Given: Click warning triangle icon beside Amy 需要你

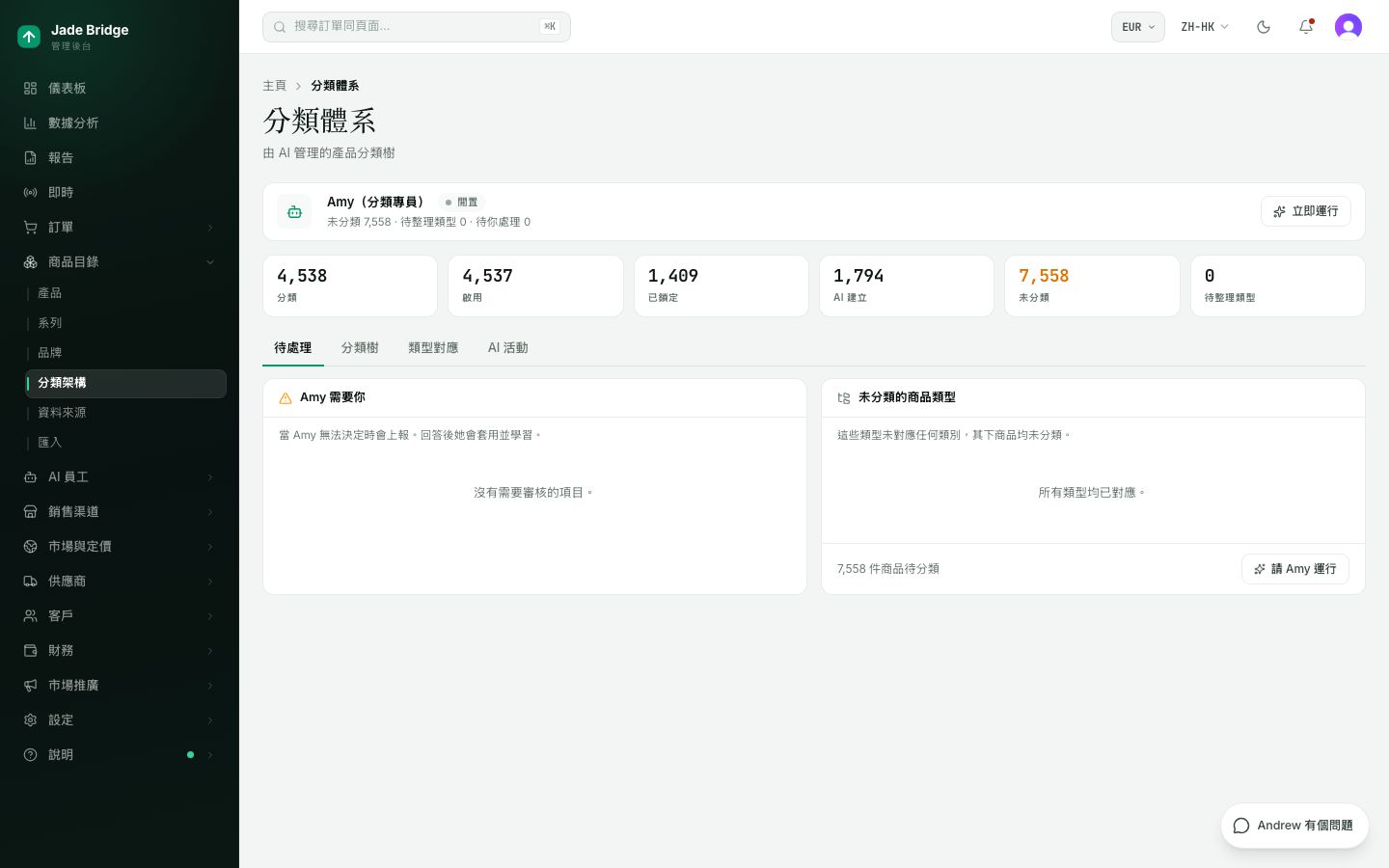Looking at the screenshot, I should pos(286,398).
